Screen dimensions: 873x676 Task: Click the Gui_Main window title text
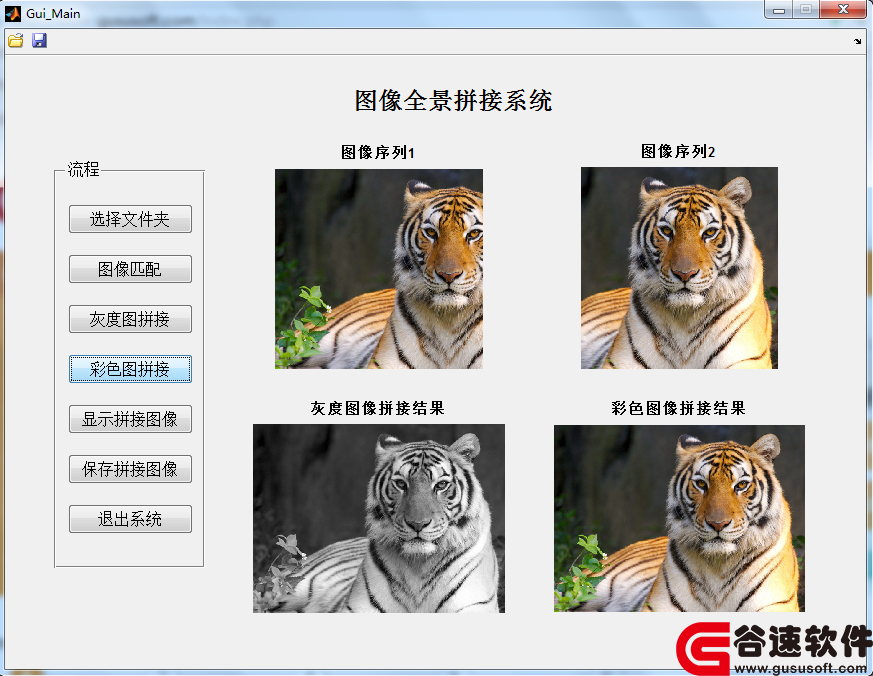tap(53, 13)
